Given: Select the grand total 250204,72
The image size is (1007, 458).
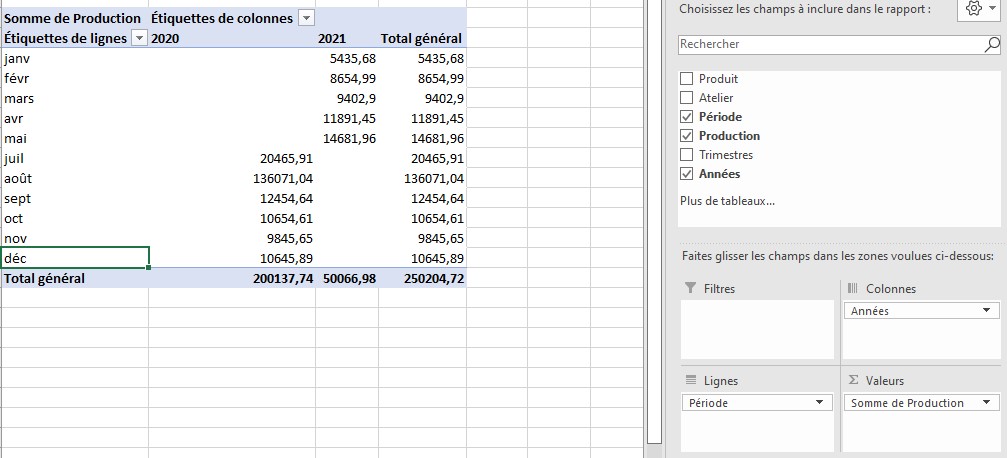Looking at the screenshot, I should pyautogui.click(x=422, y=278).
